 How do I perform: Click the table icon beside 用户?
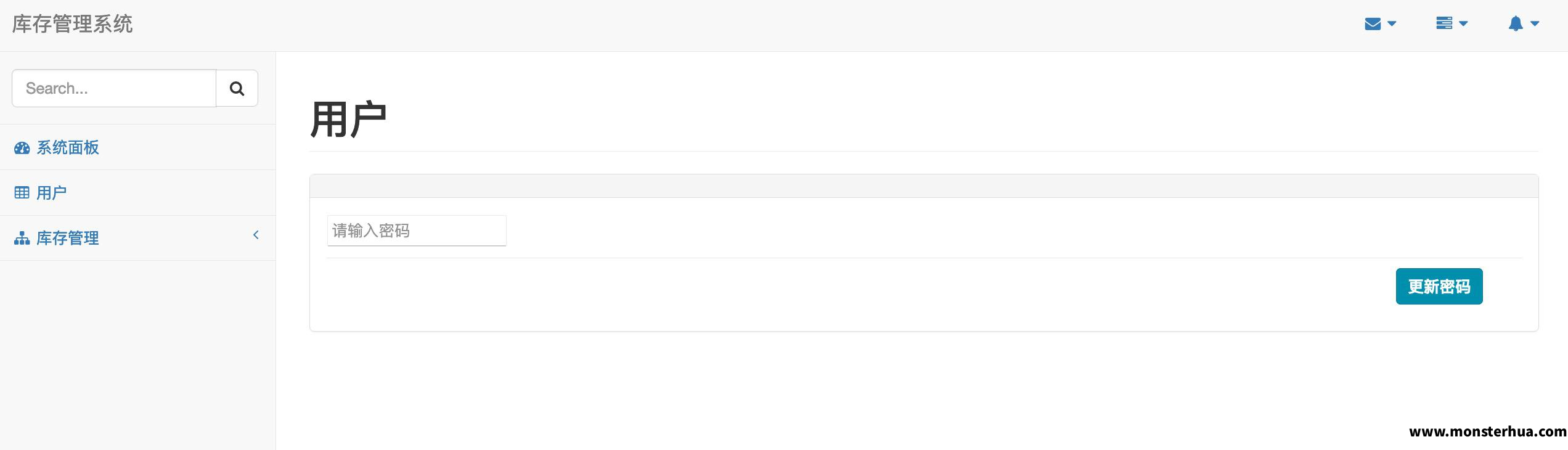point(22,193)
